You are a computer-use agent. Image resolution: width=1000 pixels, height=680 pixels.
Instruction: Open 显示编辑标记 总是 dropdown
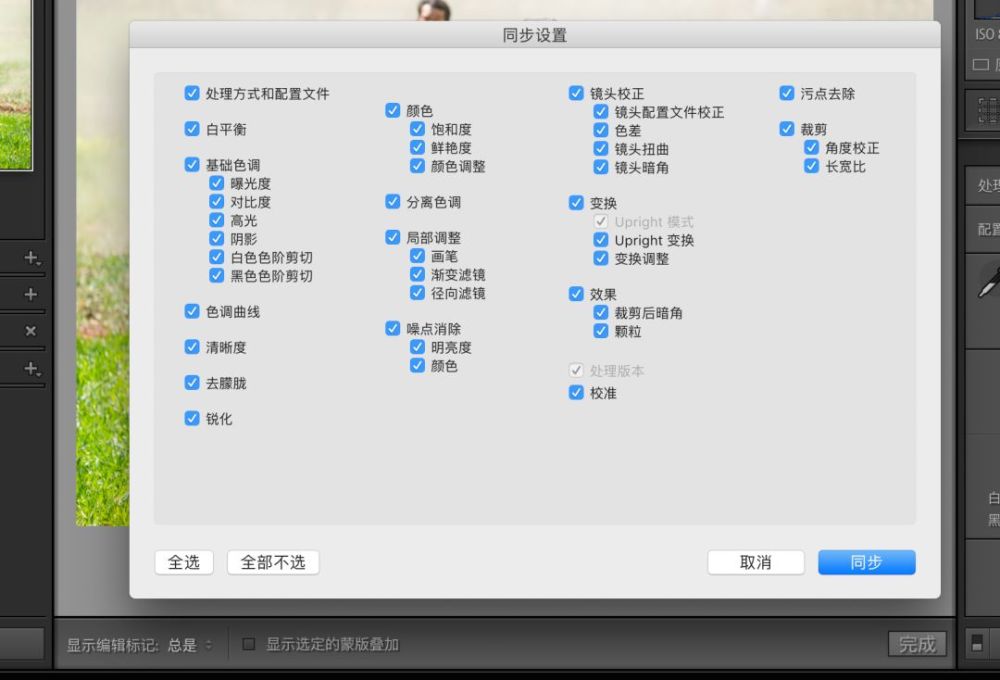[x=190, y=645]
